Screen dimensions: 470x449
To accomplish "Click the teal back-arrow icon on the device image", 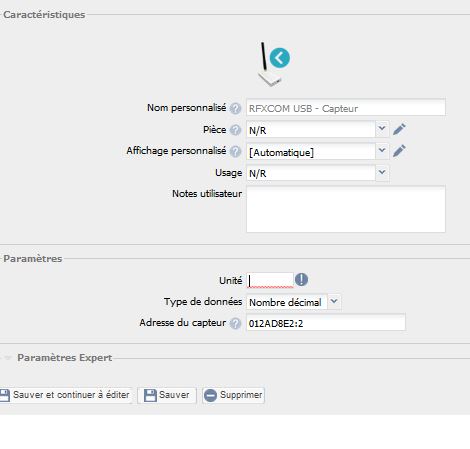I will click(280, 58).
